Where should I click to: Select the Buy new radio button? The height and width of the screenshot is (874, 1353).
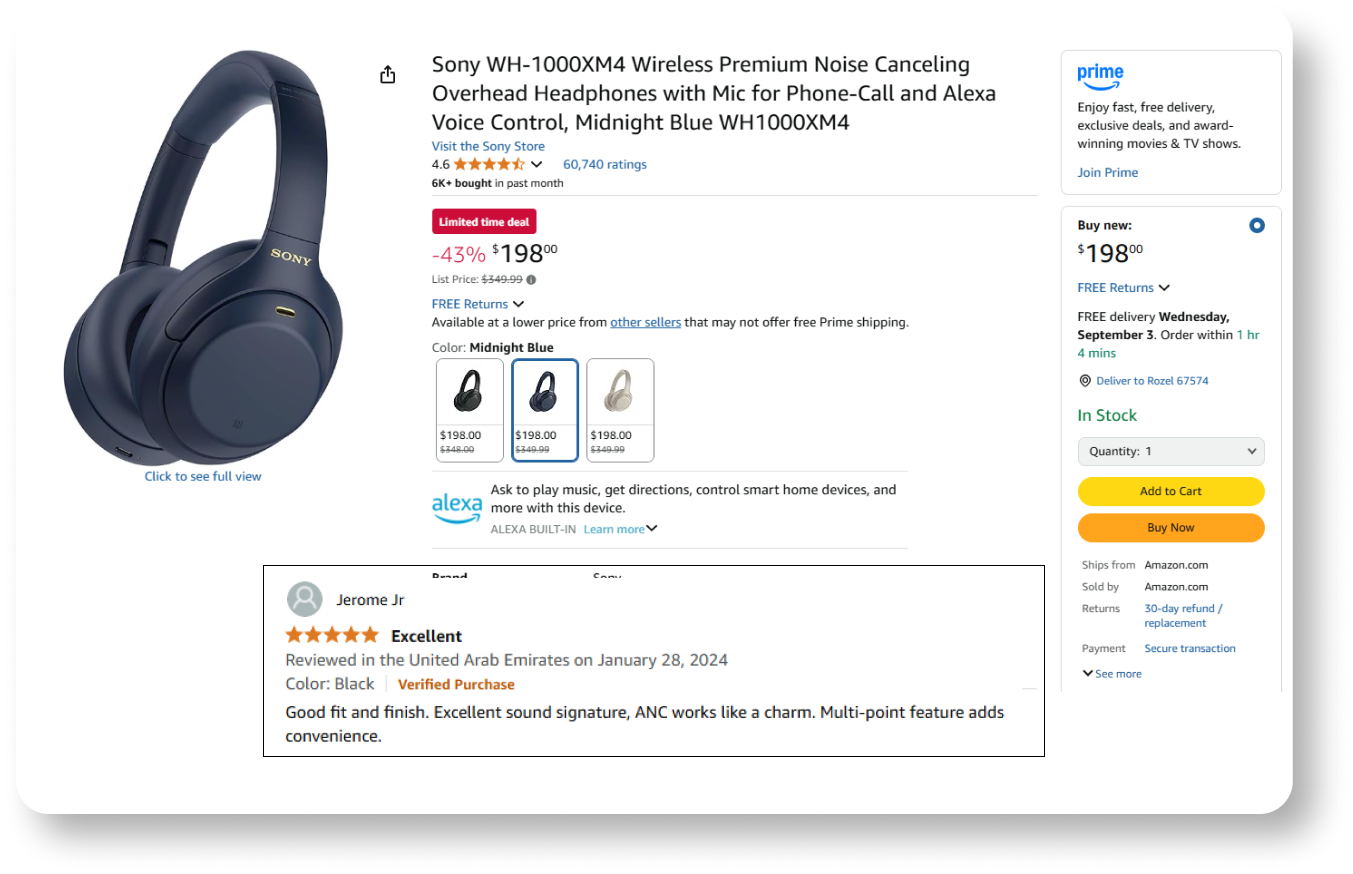[x=1256, y=226]
